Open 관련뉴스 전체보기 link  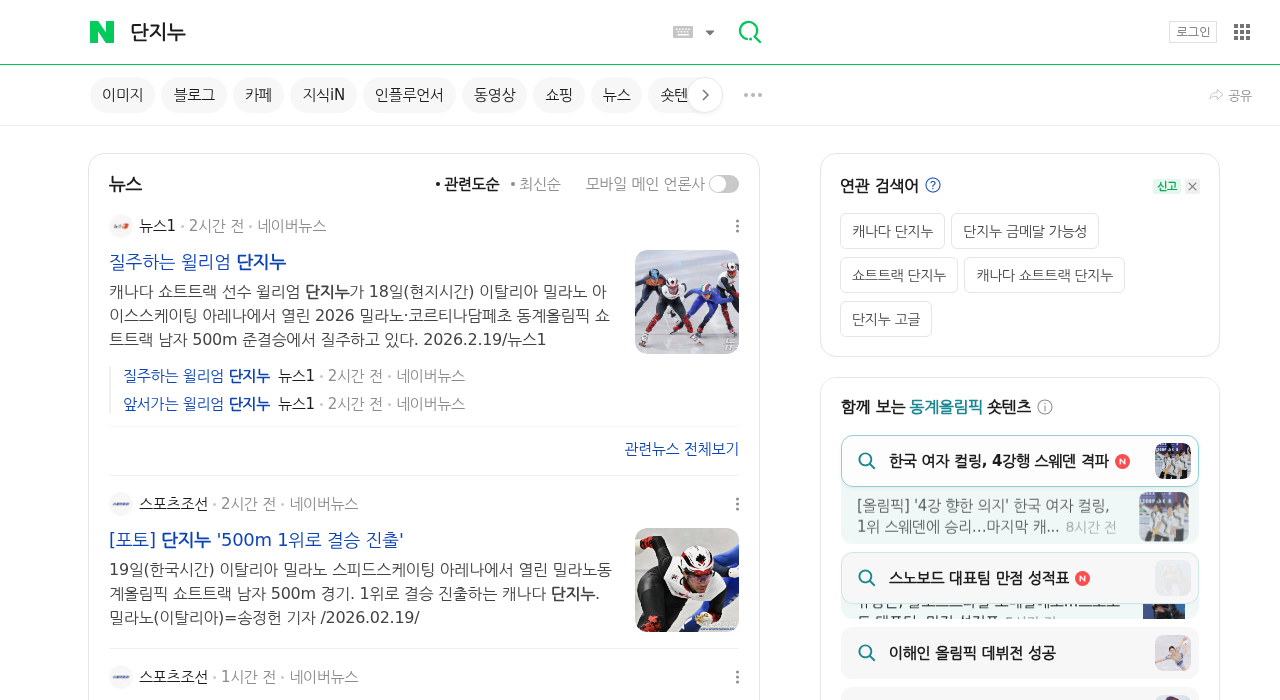(x=682, y=448)
